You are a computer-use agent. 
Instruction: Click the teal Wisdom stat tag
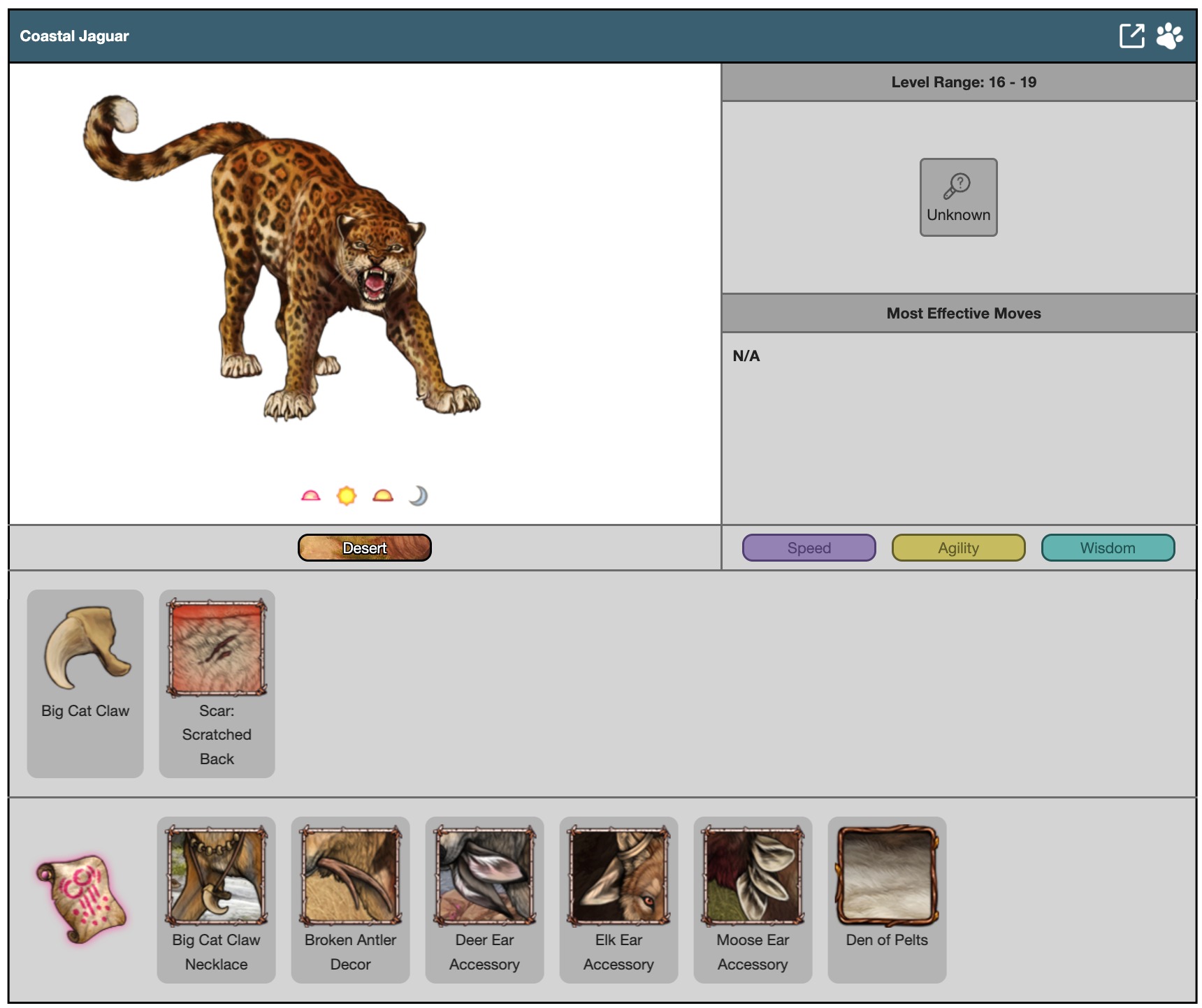[1108, 548]
